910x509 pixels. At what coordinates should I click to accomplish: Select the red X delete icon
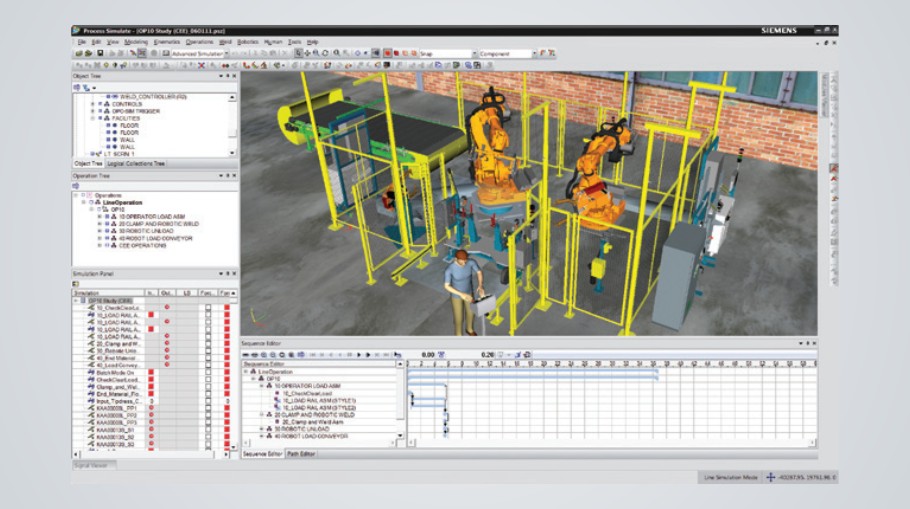(x=201, y=64)
